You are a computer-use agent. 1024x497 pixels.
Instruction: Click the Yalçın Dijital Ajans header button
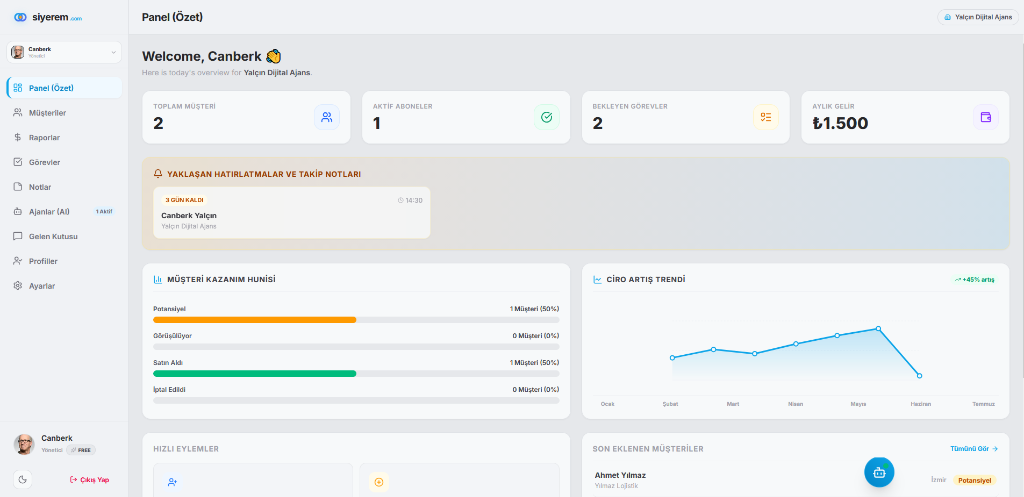pyautogui.click(x=978, y=17)
